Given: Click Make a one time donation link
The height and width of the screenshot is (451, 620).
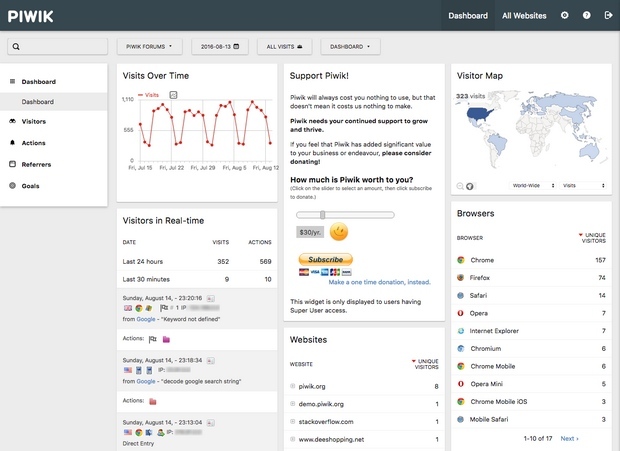Looking at the screenshot, I should click(x=379, y=282).
